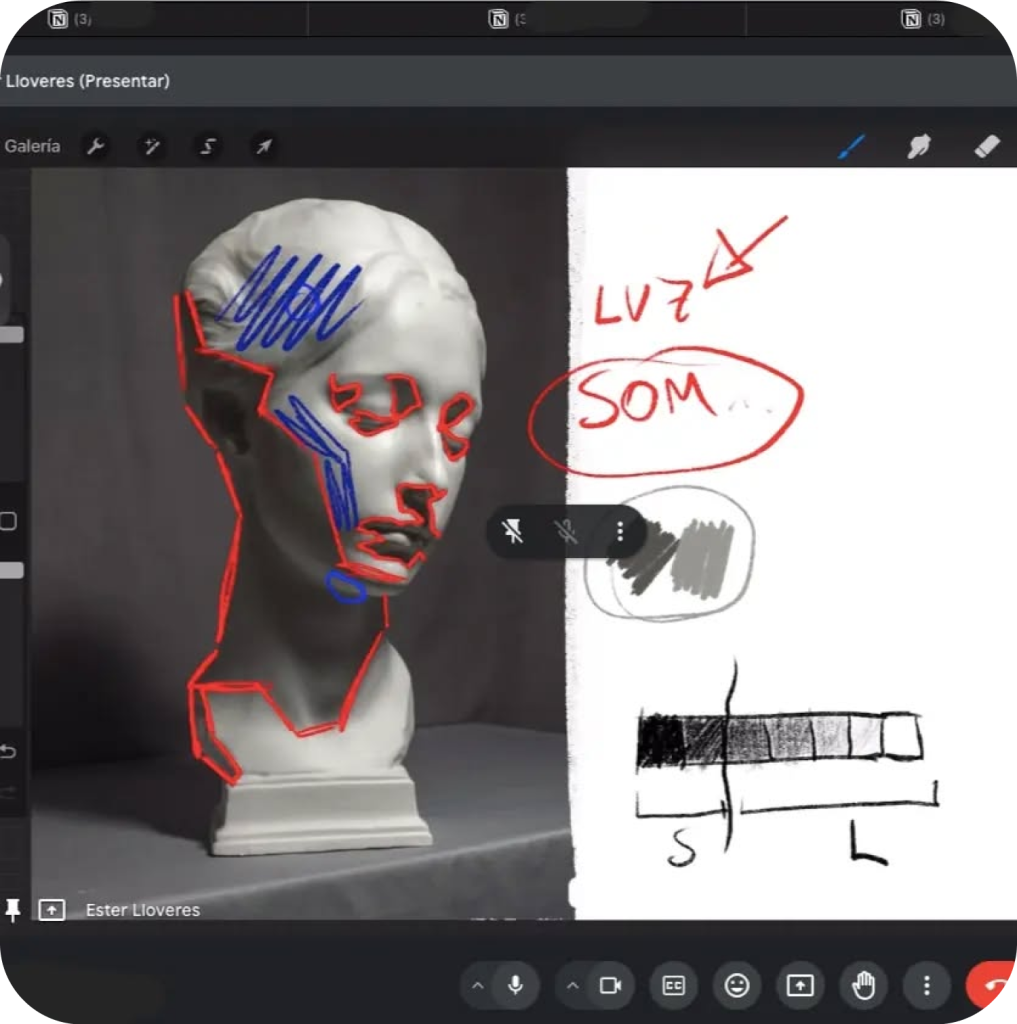Raise hand in the meeting

pos(863,986)
